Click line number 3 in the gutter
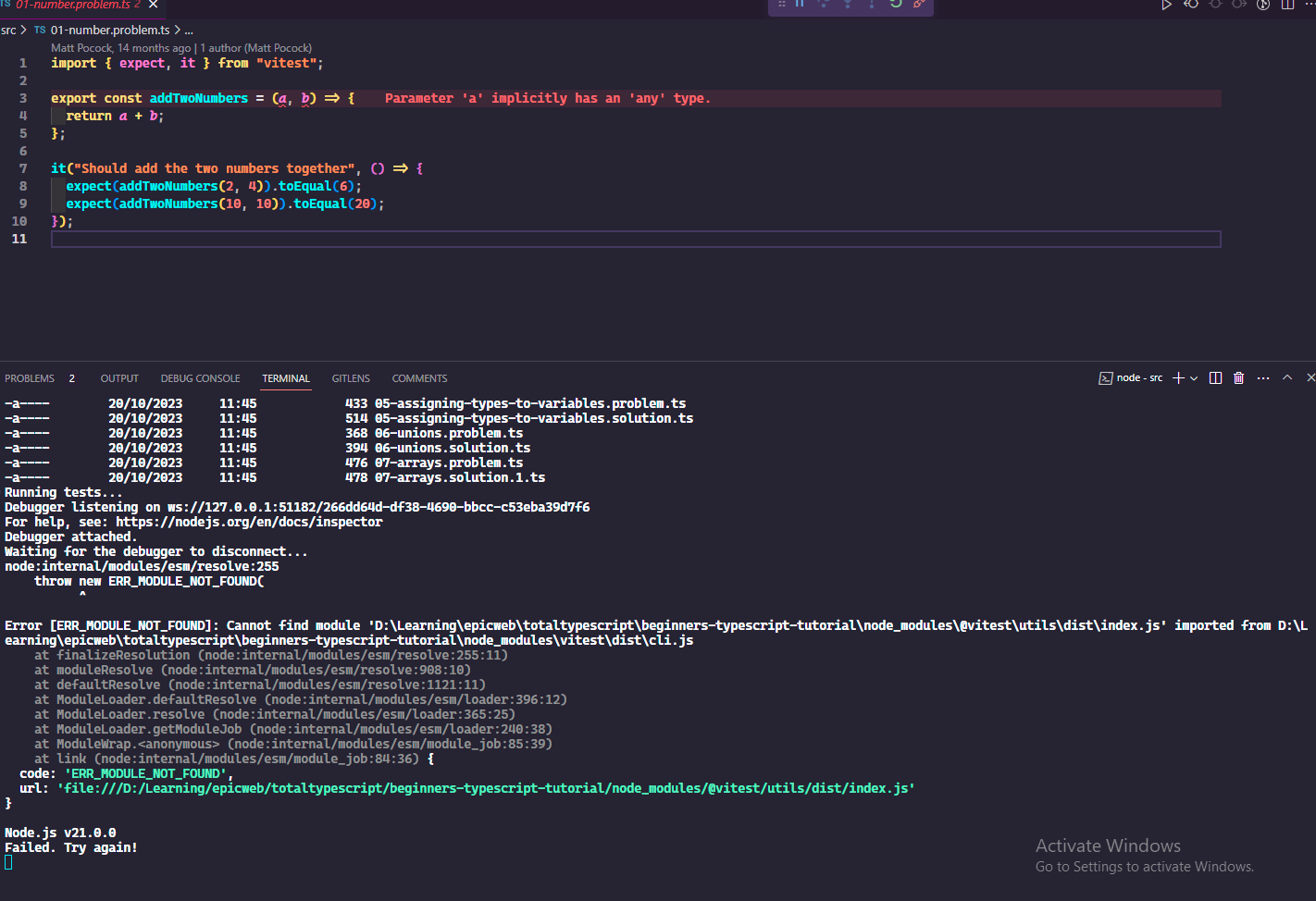1316x901 pixels. pos(23,98)
